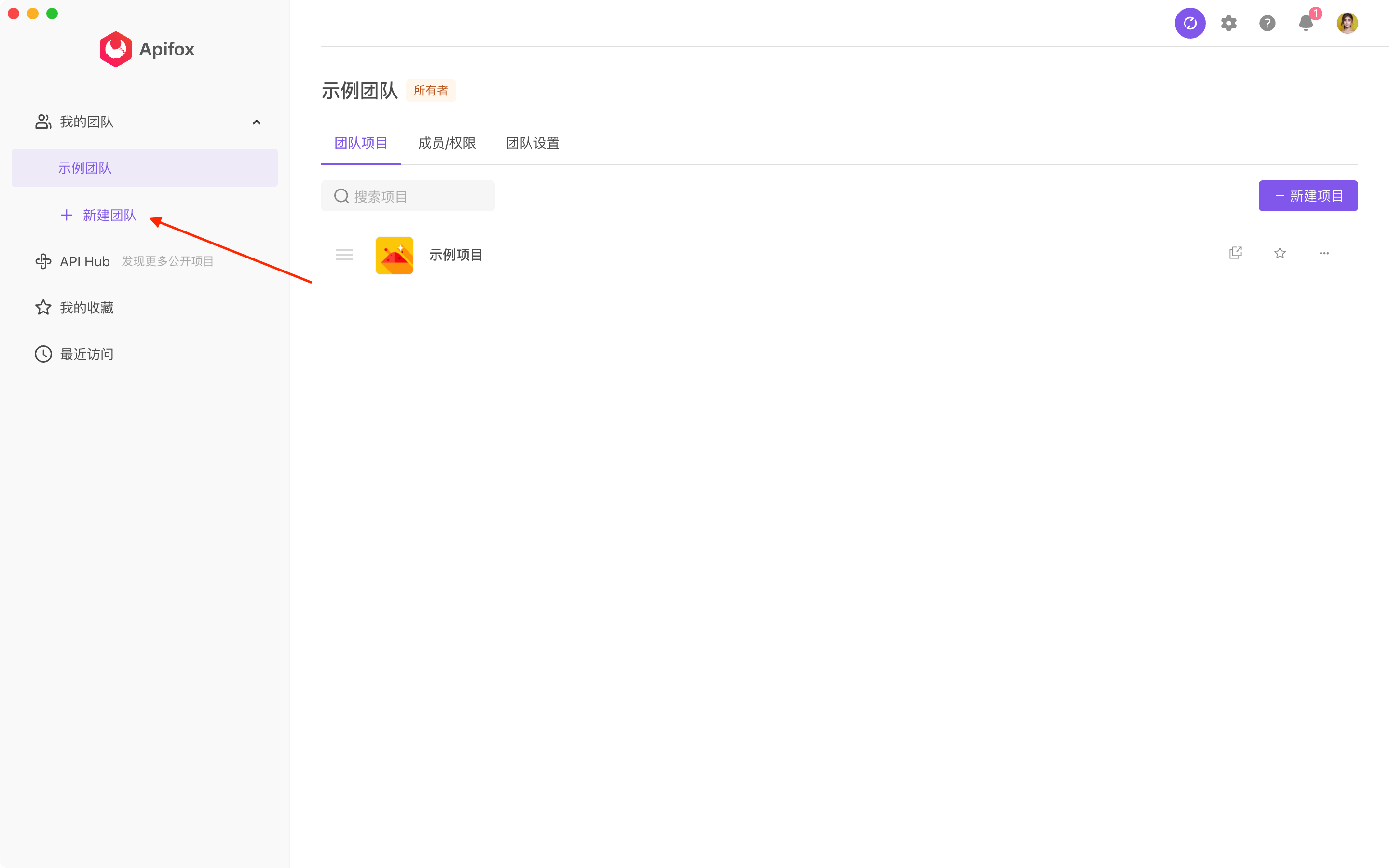1389x868 pixels.
Task: Star the 示例项目 project as favorite
Action: pyautogui.click(x=1280, y=253)
